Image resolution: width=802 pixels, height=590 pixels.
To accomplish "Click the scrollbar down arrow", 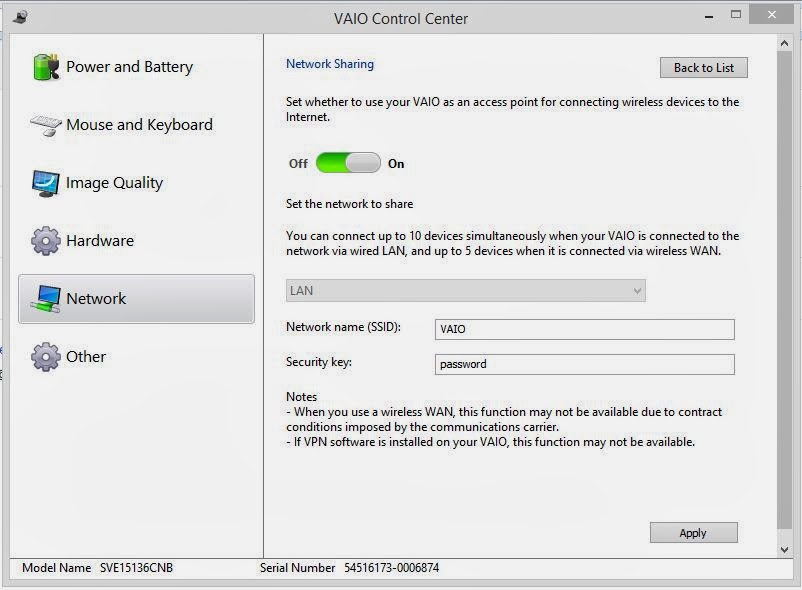I will click(x=784, y=550).
